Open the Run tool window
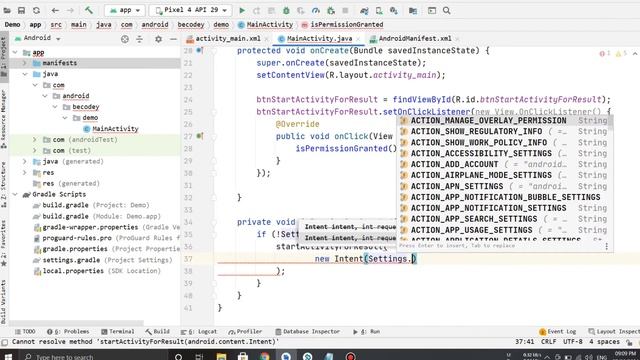The image size is (640, 360). (366, 331)
